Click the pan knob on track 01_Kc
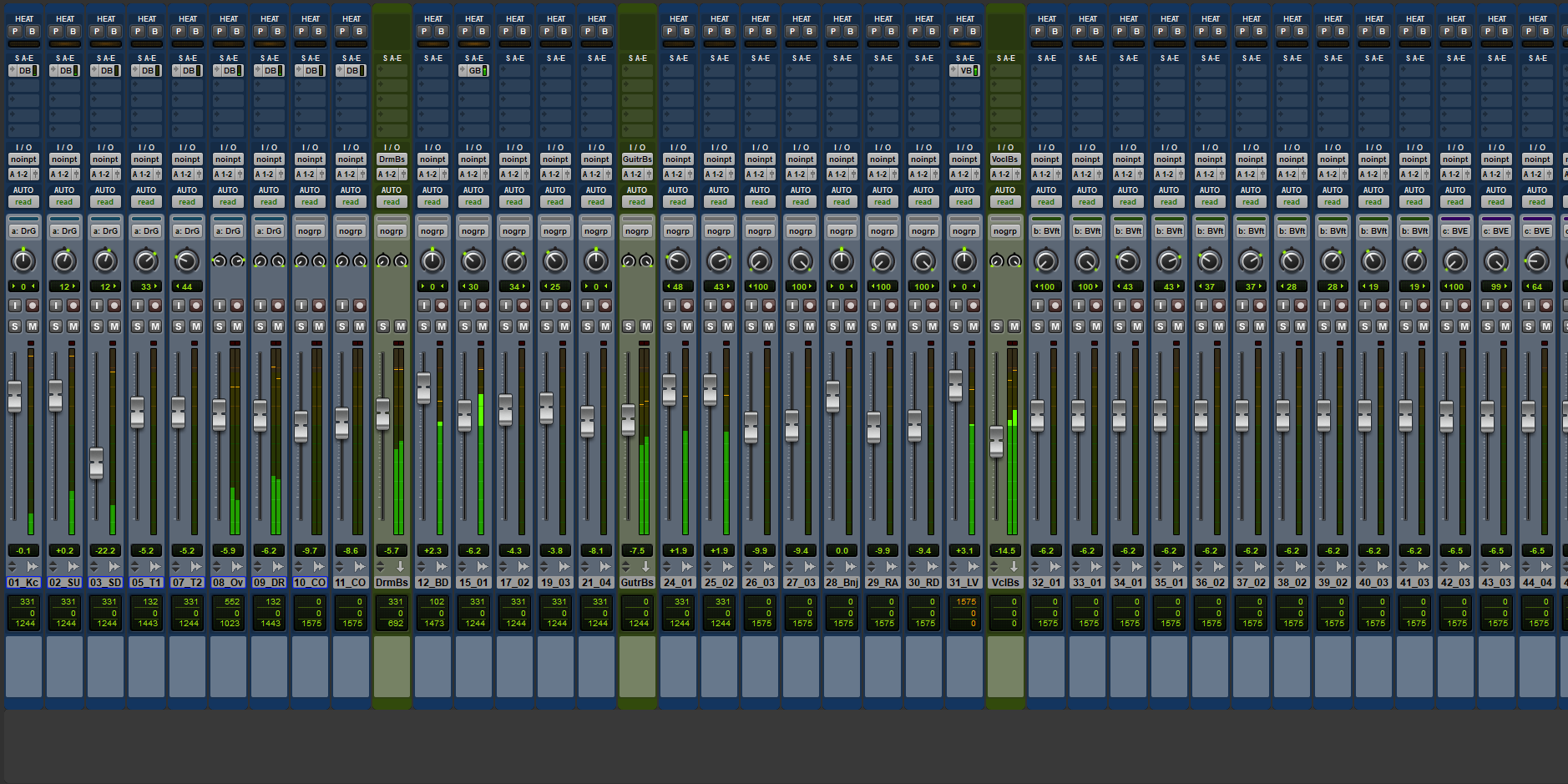Screen dimensions: 1568x784 tap(23, 261)
